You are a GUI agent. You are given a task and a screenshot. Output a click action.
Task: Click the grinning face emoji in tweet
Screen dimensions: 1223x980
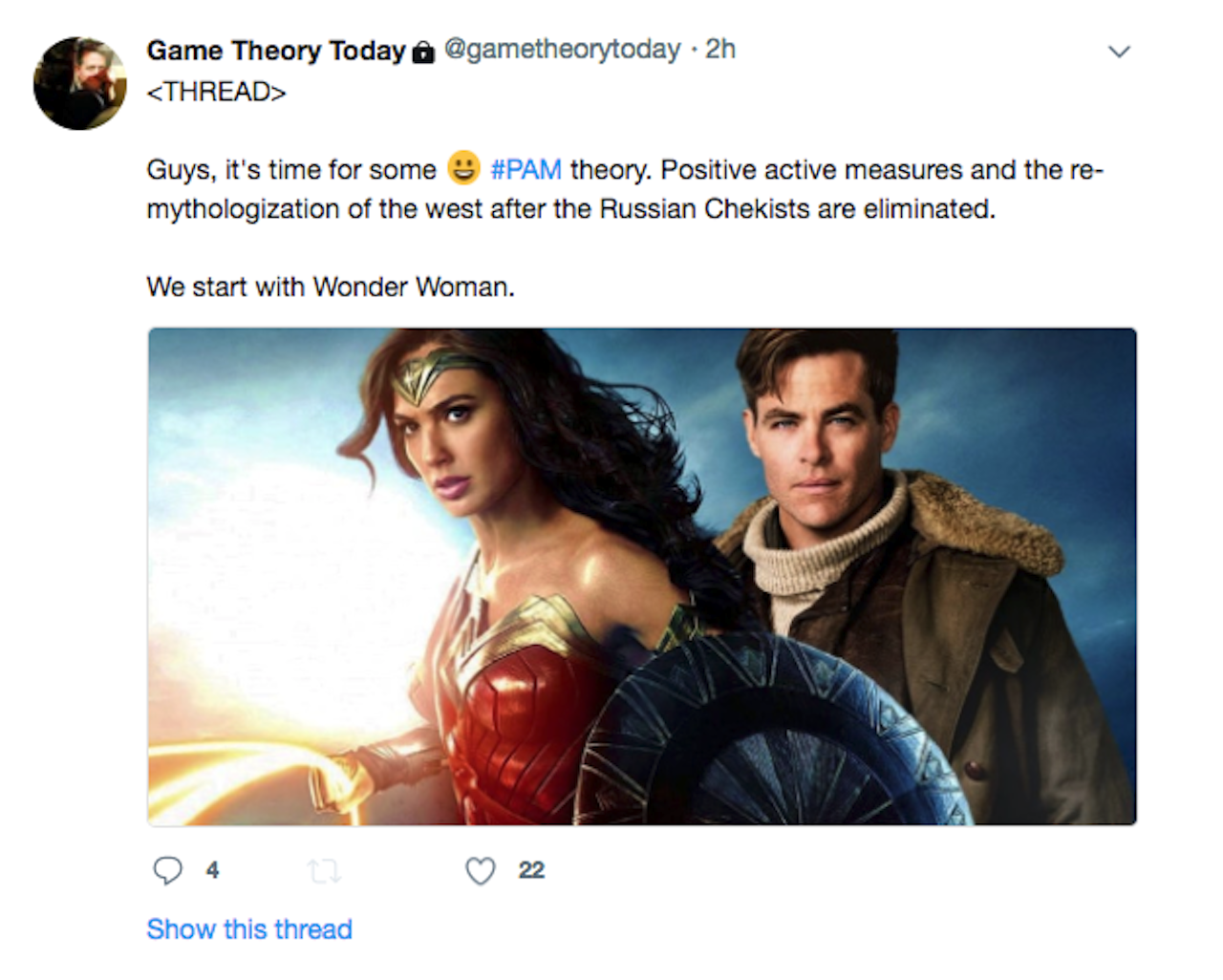coord(463,168)
